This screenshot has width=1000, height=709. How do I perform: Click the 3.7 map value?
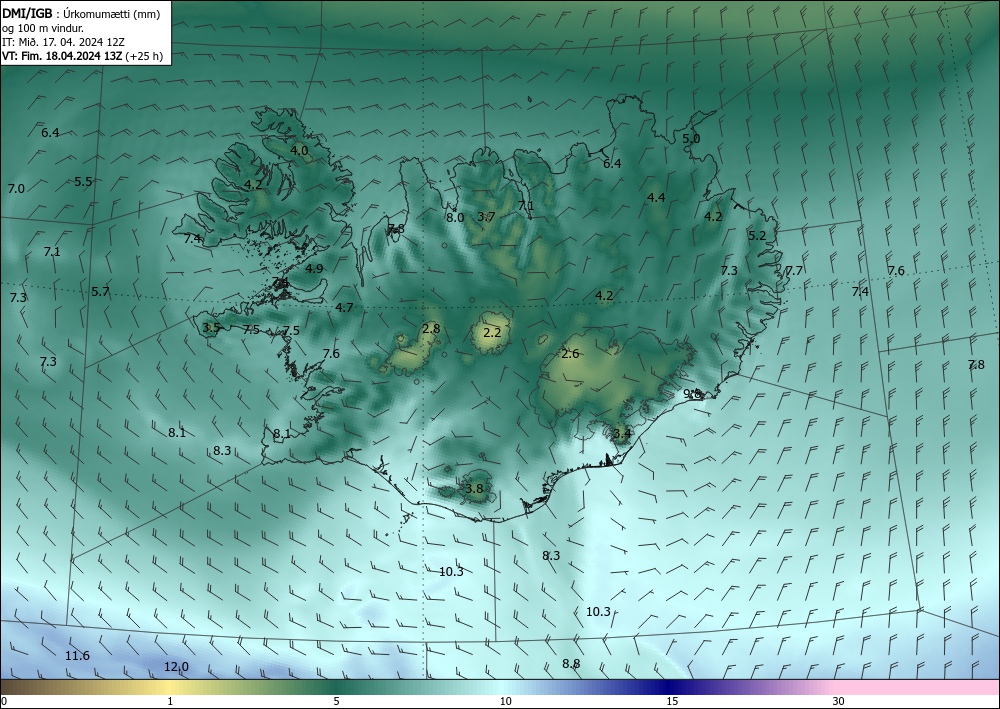coord(486,217)
